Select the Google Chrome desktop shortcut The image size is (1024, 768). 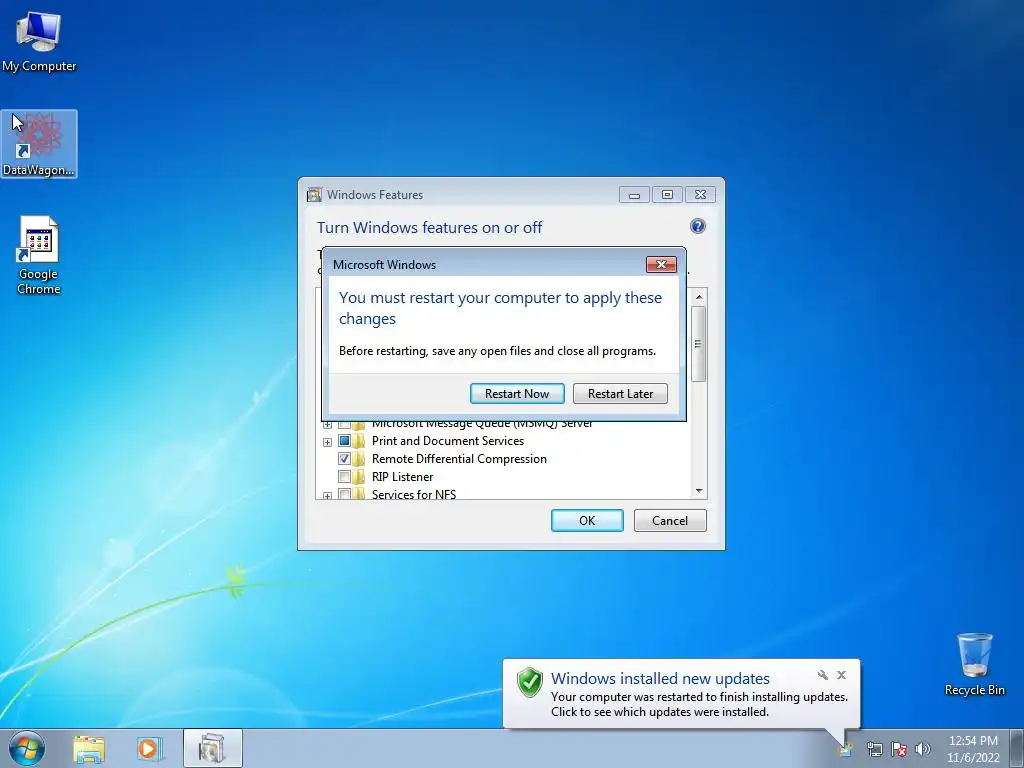(39, 255)
